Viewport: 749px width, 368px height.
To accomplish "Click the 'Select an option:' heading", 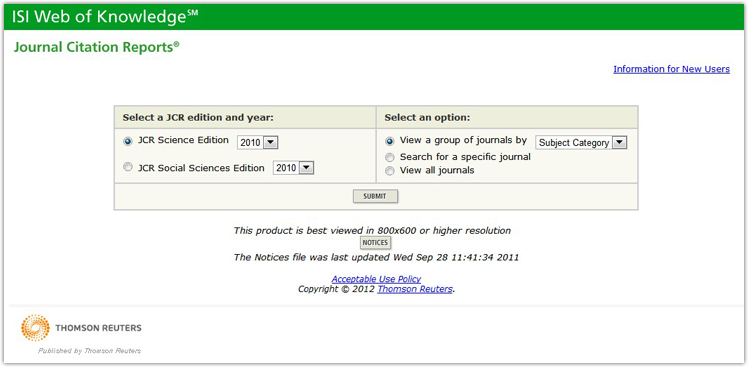I will [x=428, y=118].
